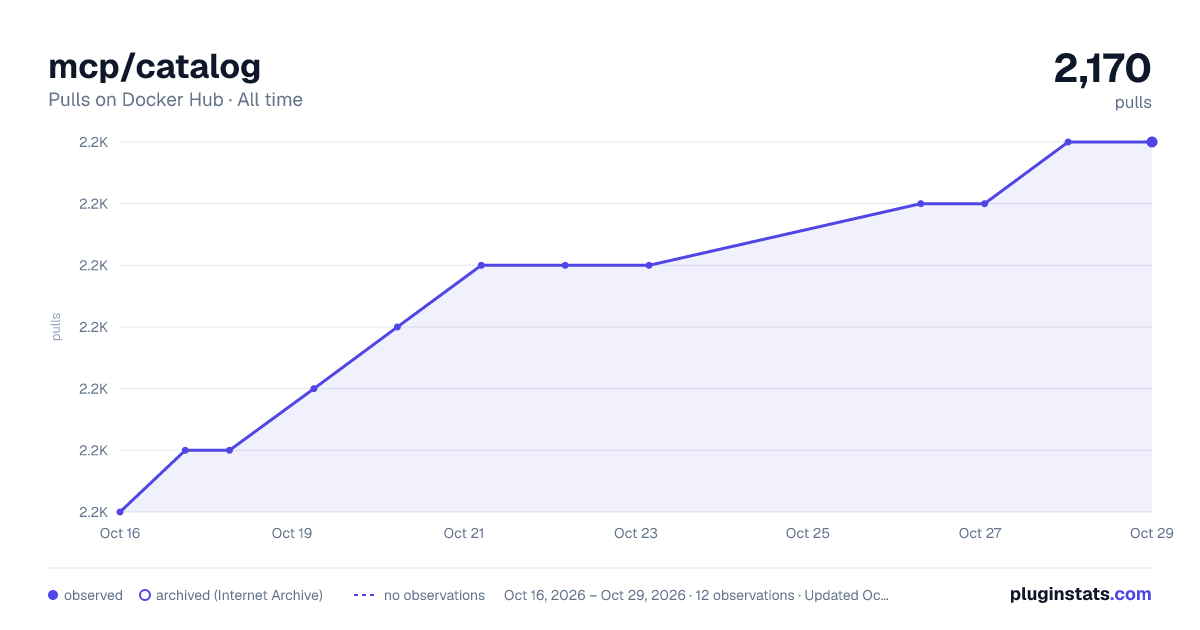Click the 'Oct 16' x-axis label

[x=120, y=533]
